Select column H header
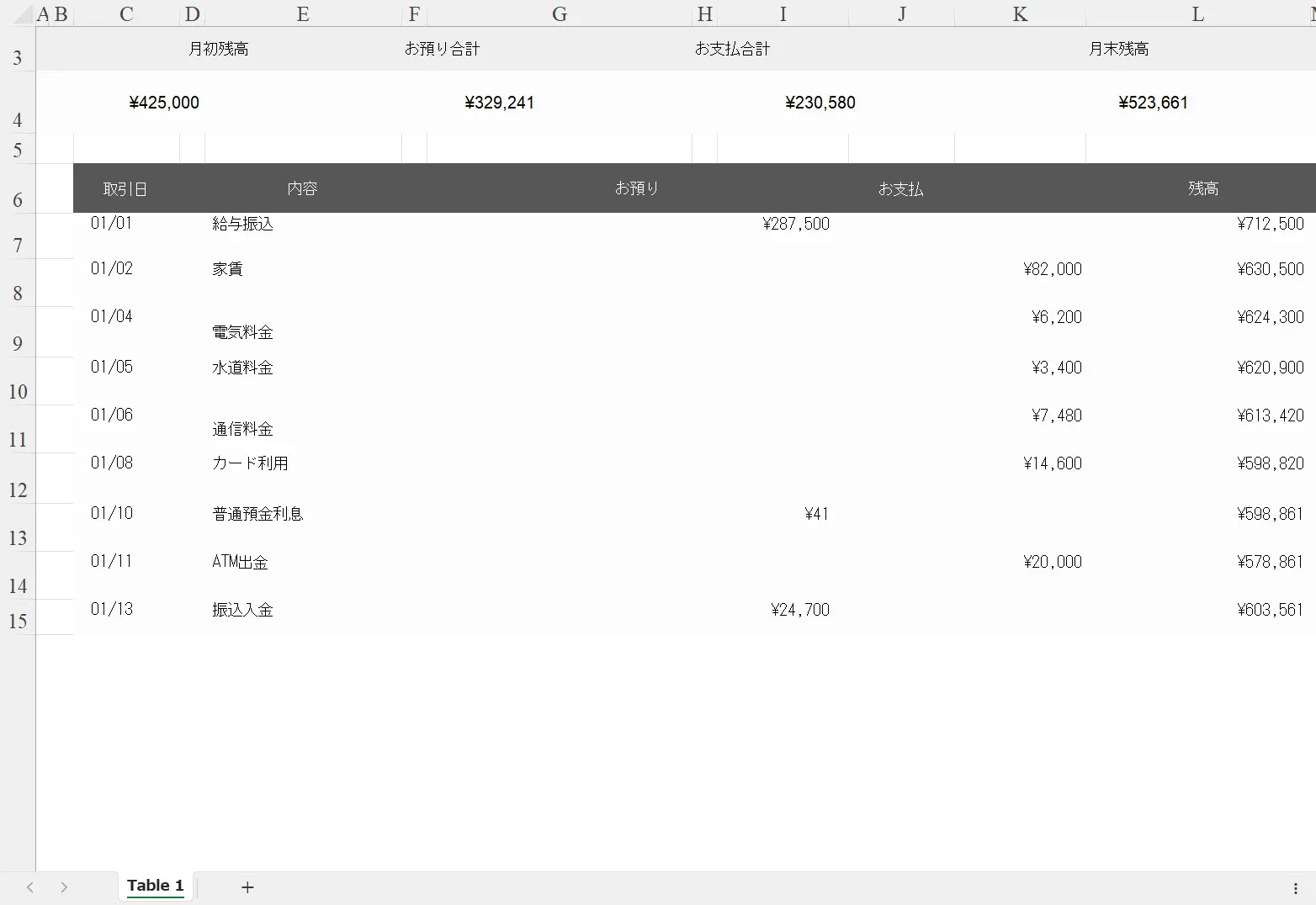 704,13
